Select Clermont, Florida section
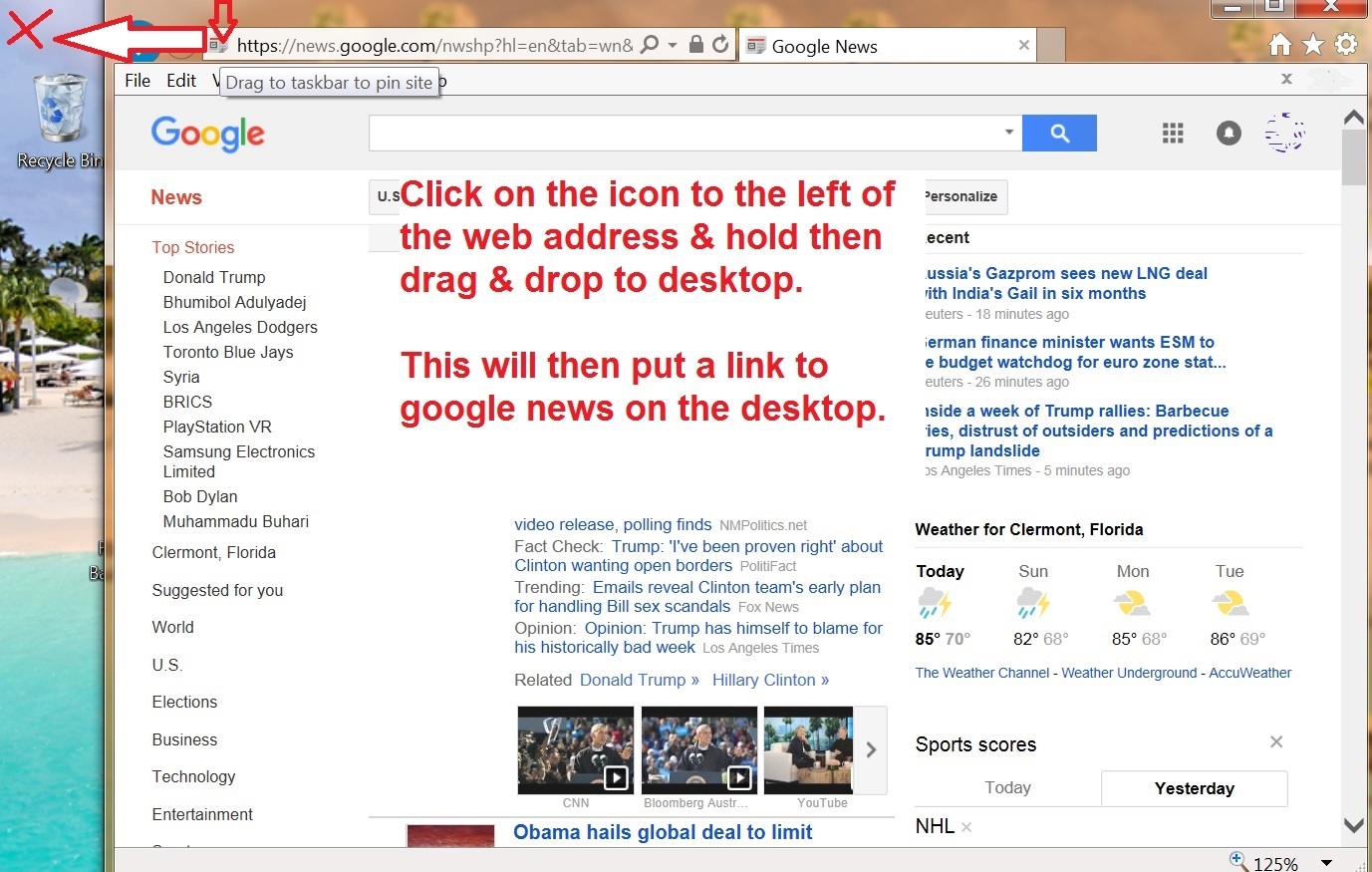 point(213,552)
